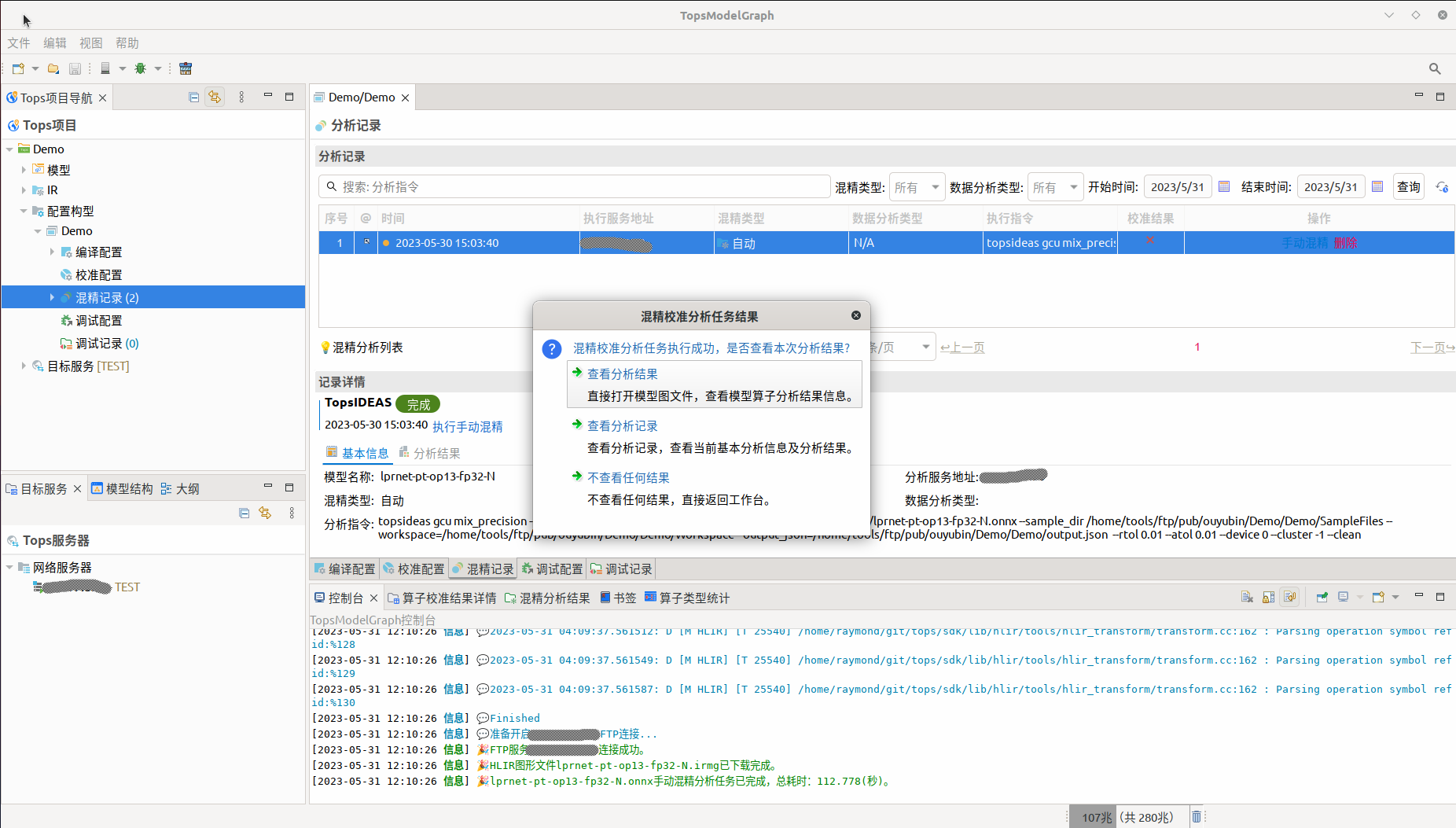The height and width of the screenshot is (828, 1456).
Task: Click the clear console icon
Action: pyautogui.click(x=1247, y=598)
